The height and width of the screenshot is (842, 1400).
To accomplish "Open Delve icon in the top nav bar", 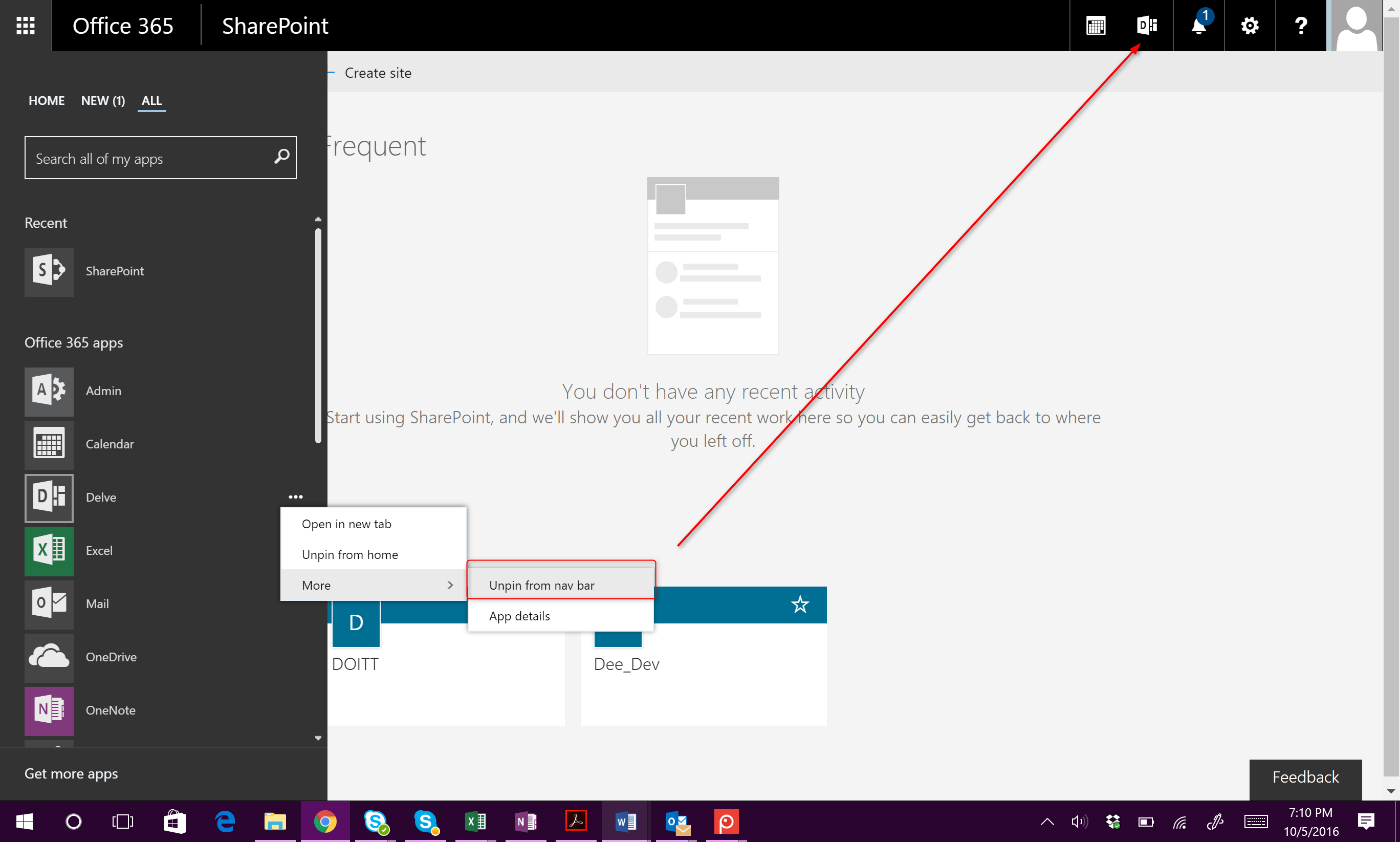I will click(1147, 26).
